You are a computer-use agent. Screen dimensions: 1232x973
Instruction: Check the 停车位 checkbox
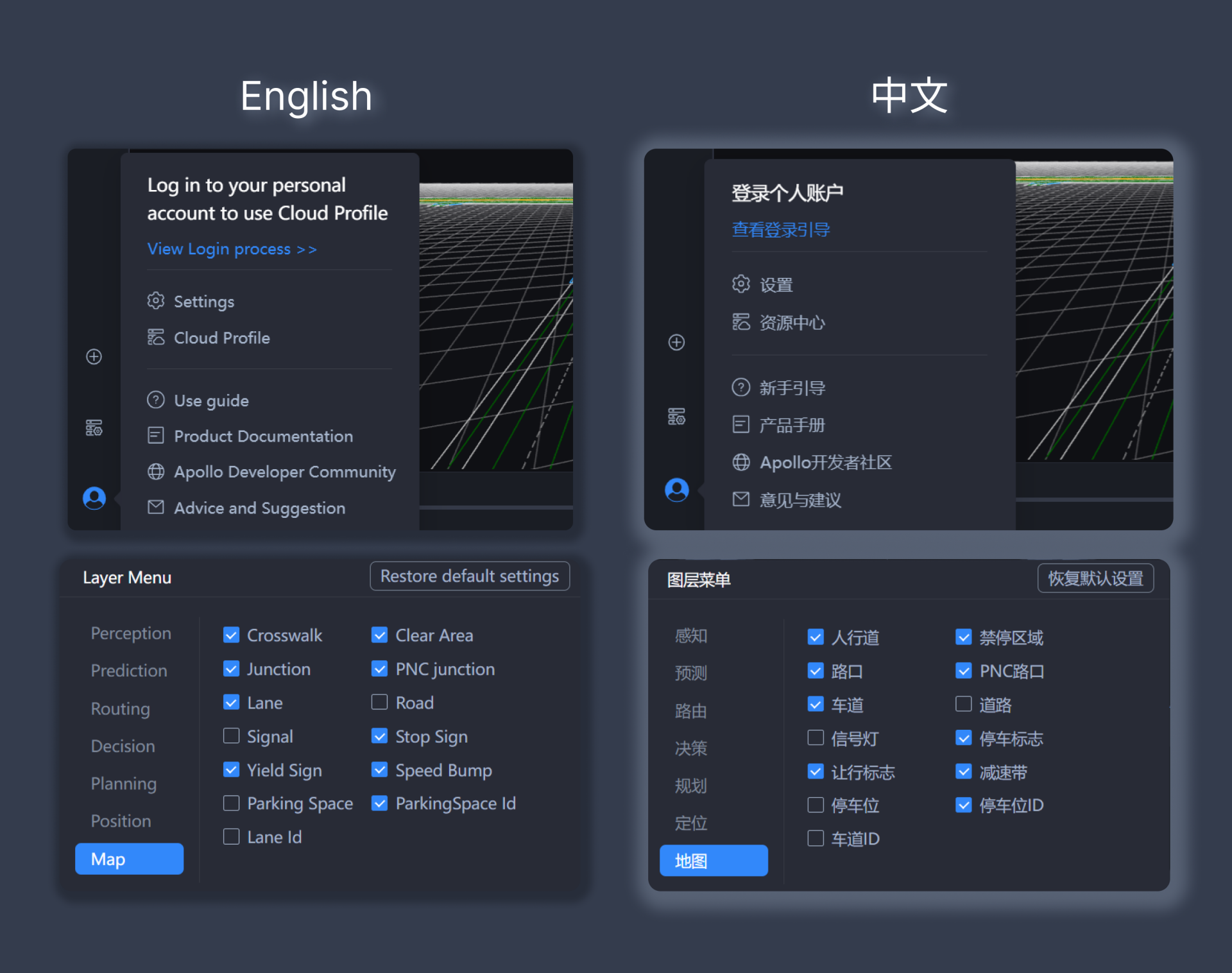[815, 805]
